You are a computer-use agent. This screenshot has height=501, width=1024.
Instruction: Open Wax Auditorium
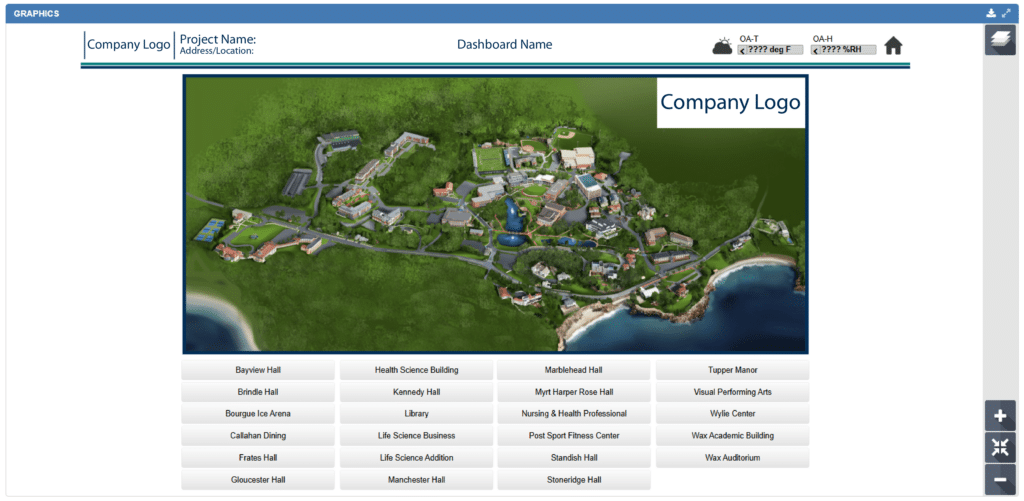[x=733, y=458]
